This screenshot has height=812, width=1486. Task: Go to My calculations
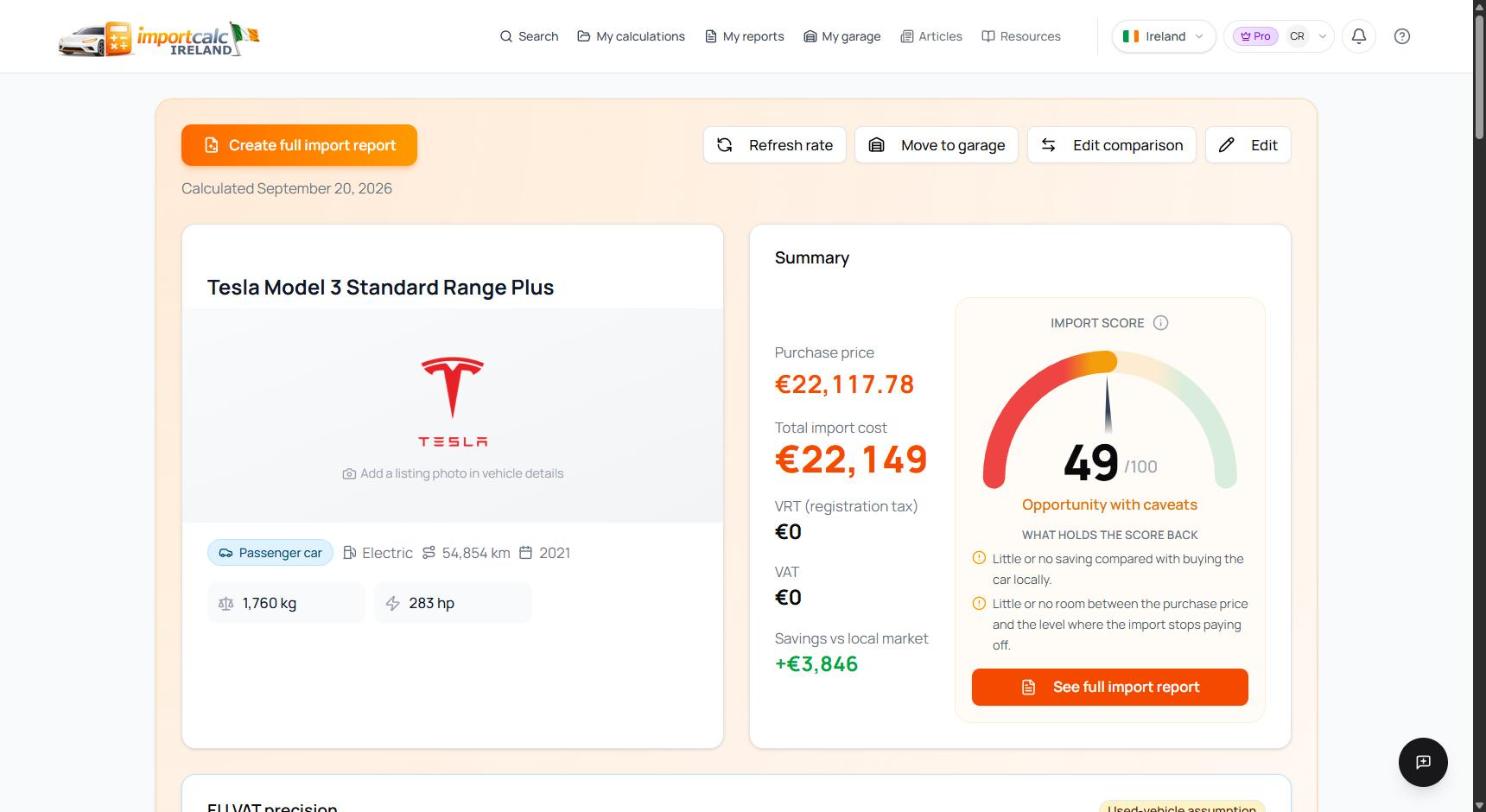(x=631, y=36)
